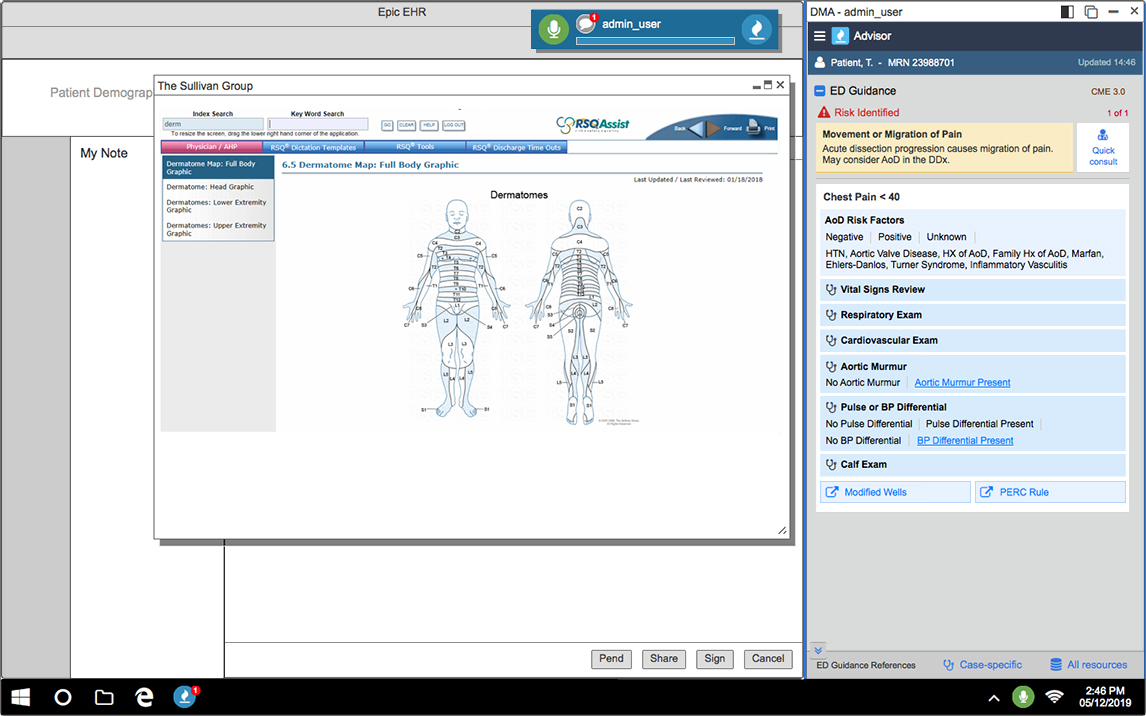Click the pop-out window icon in DMA title bar
This screenshot has height=716, width=1146.
[x=1090, y=12]
